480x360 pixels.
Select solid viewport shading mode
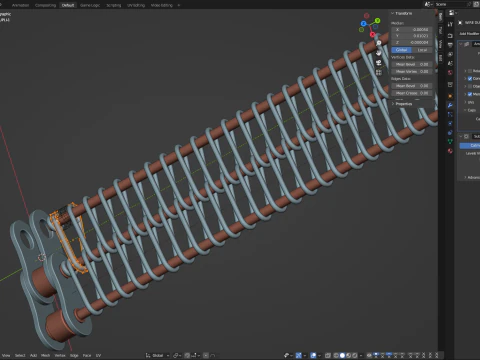(342, 355)
